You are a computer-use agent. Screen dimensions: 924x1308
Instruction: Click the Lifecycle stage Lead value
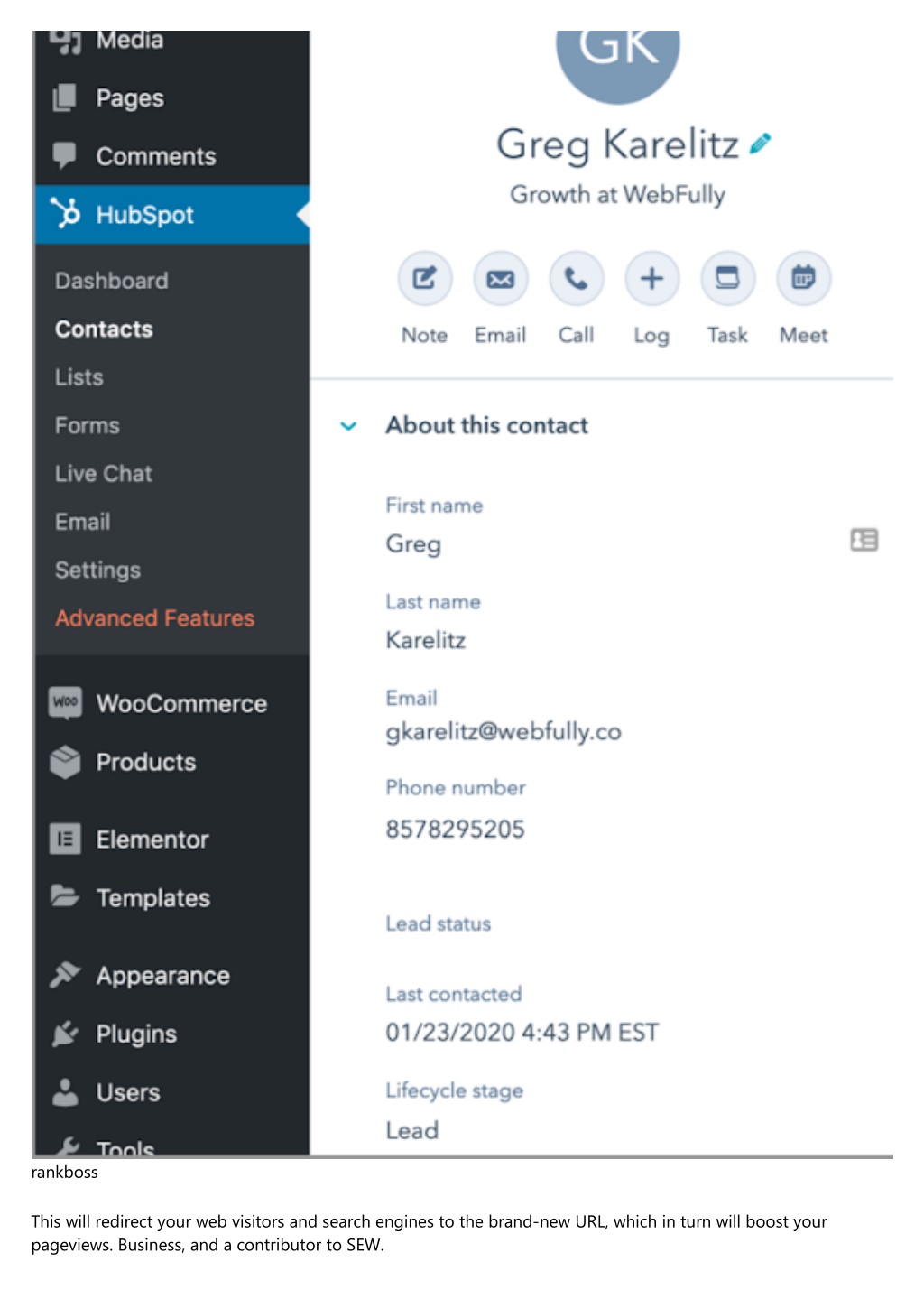[412, 1130]
